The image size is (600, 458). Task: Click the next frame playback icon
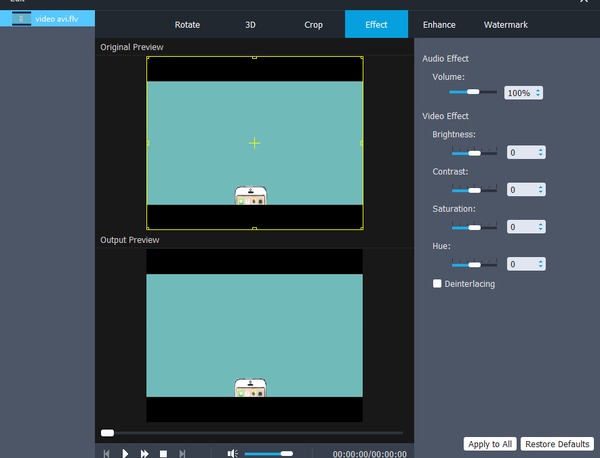182,453
